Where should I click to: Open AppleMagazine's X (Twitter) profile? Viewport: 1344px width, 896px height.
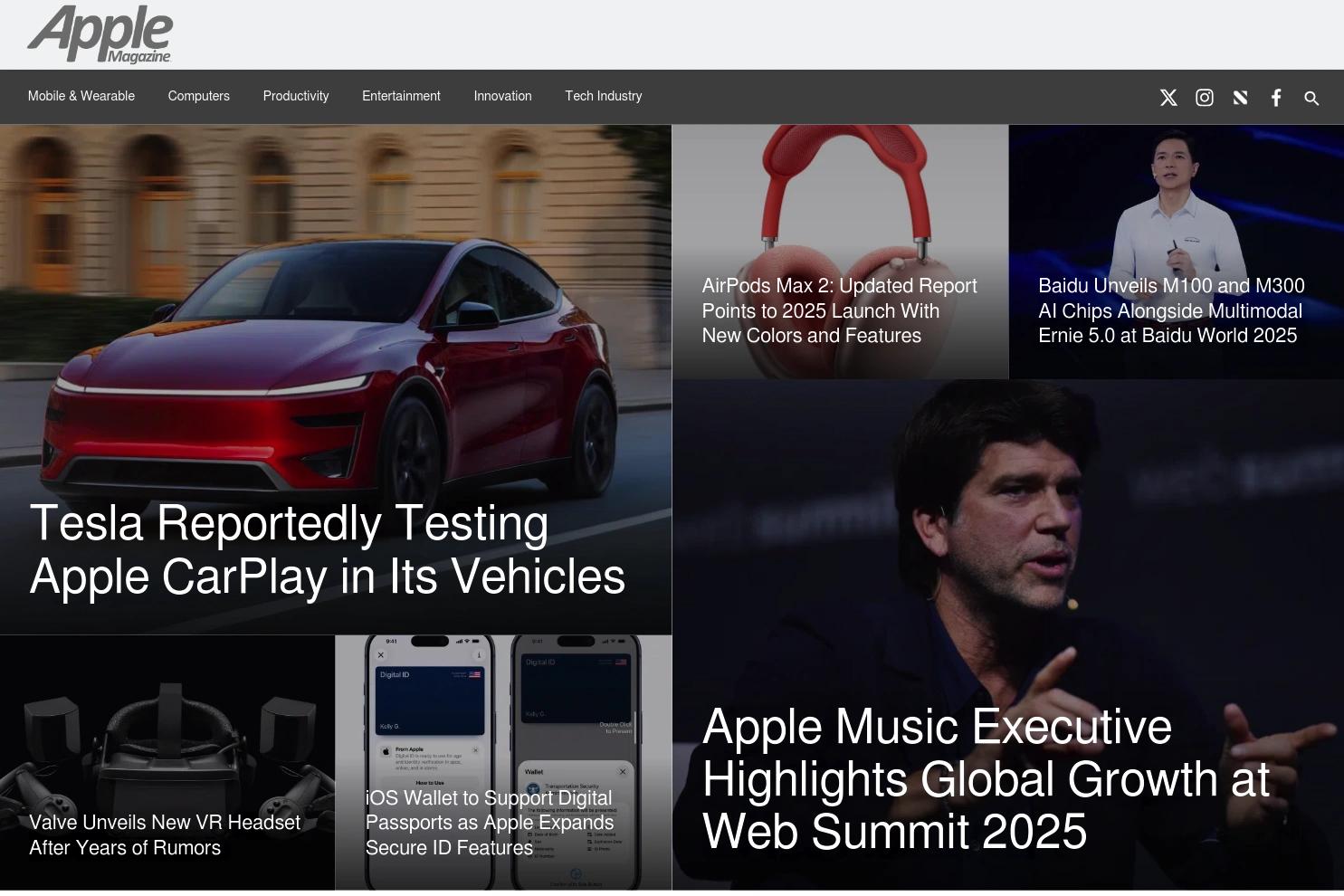tap(1168, 97)
